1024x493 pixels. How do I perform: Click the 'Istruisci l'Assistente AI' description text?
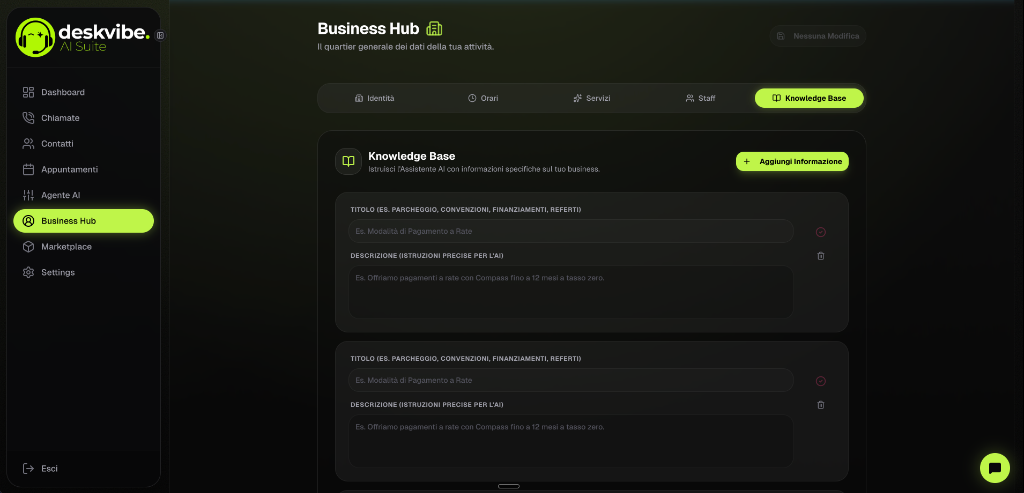pos(484,169)
